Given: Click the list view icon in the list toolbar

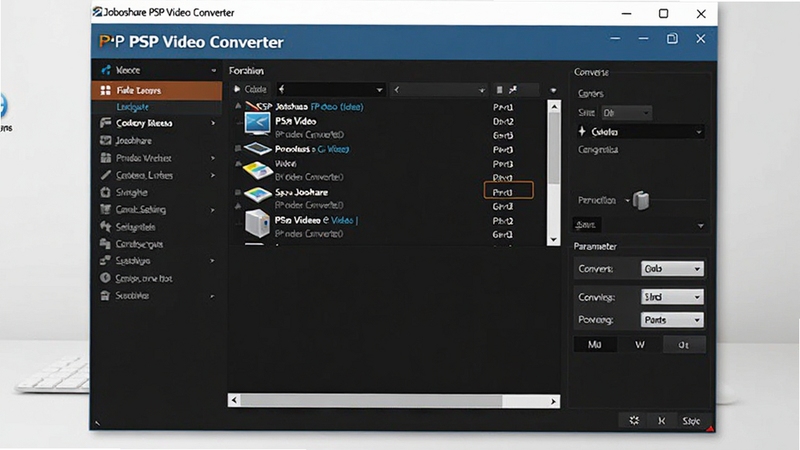Looking at the screenshot, I should tap(499, 90).
